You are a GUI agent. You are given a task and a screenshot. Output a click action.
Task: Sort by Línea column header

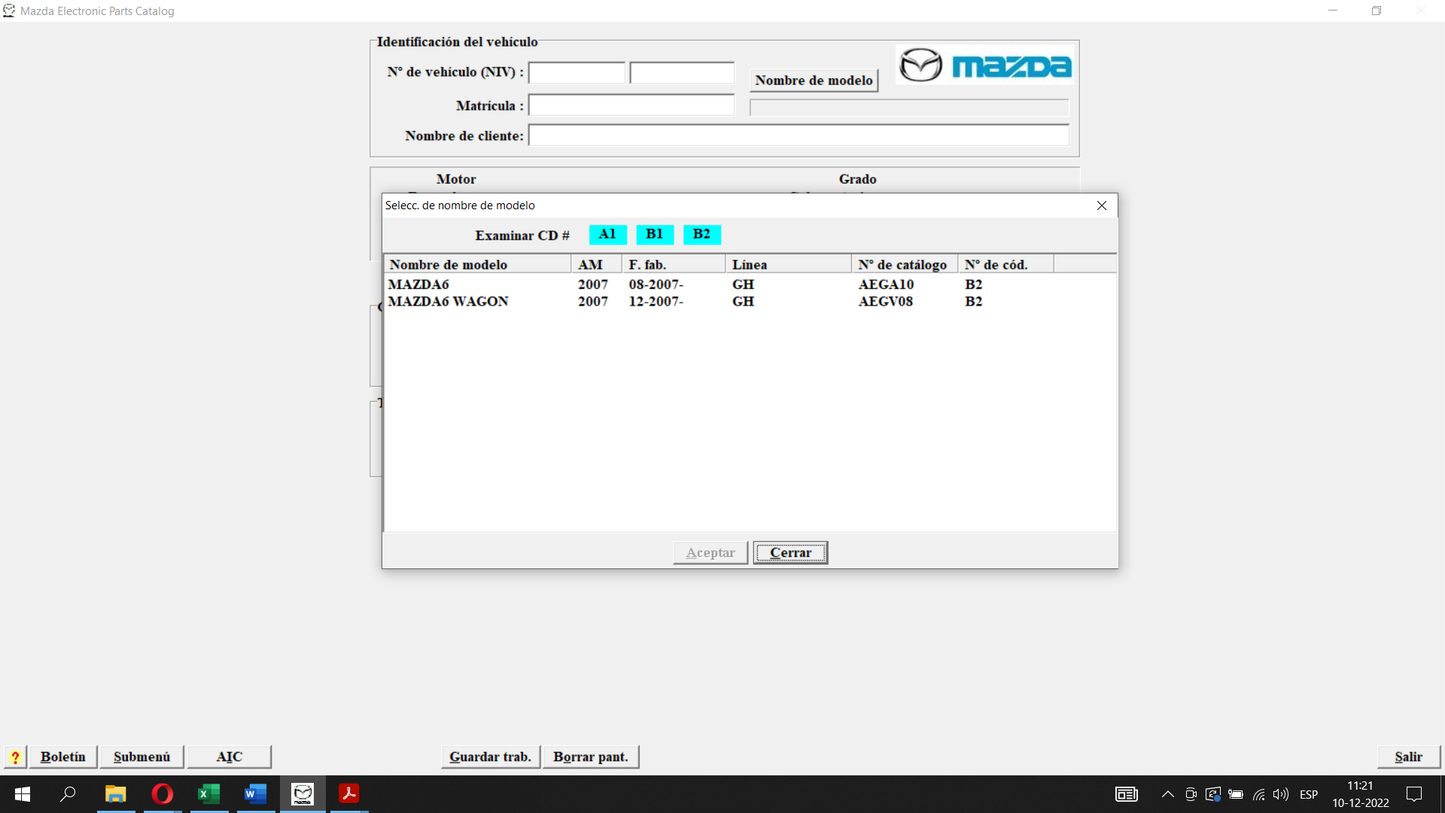(x=788, y=264)
